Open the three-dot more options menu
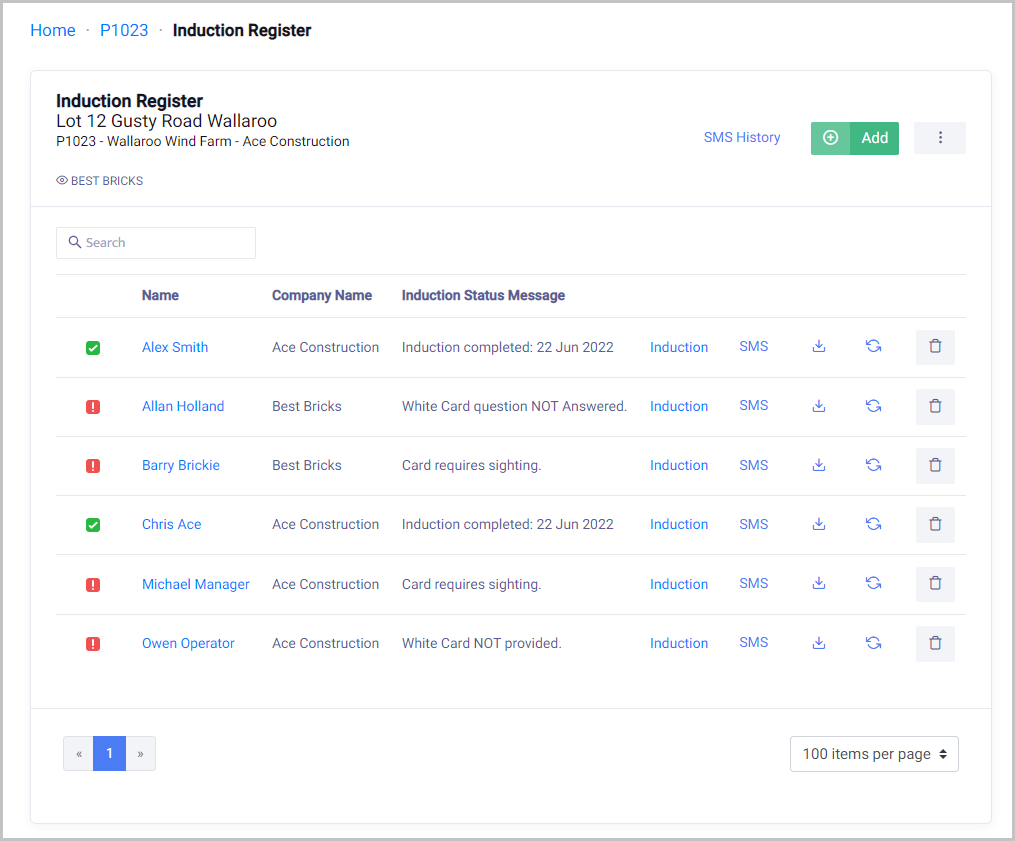 pyautogui.click(x=940, y=138)
